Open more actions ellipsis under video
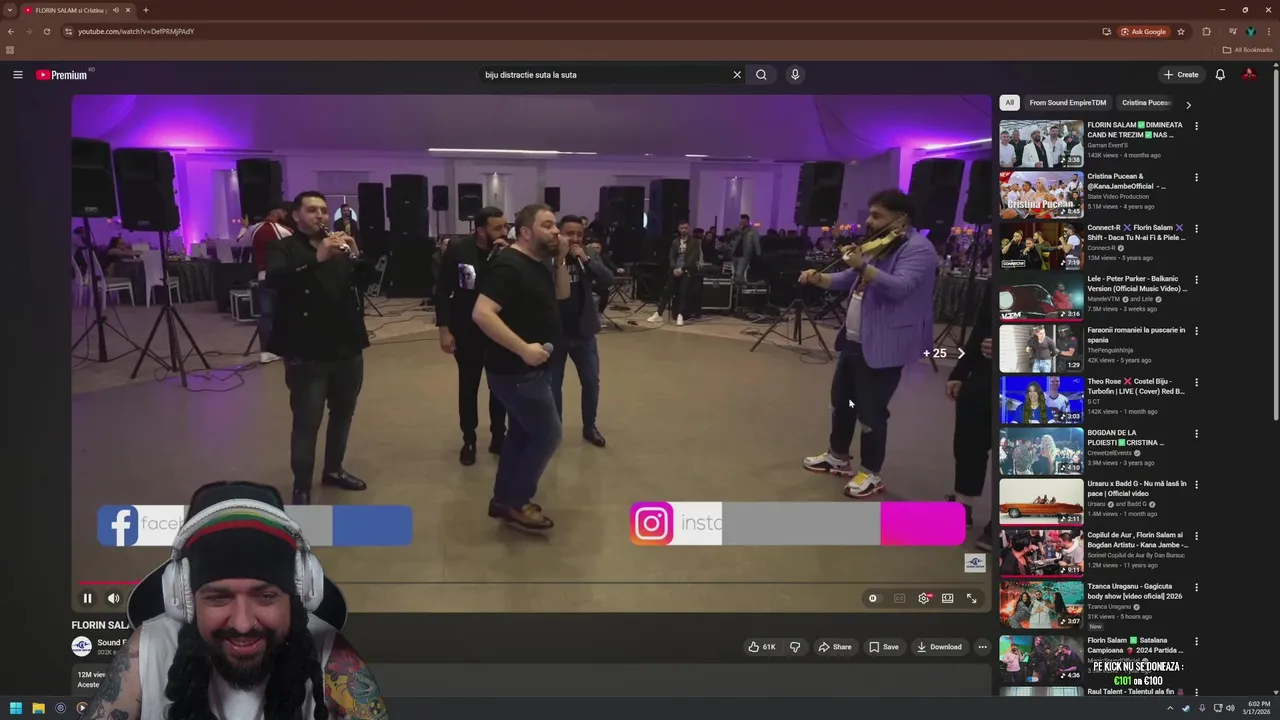 point(982,647)
